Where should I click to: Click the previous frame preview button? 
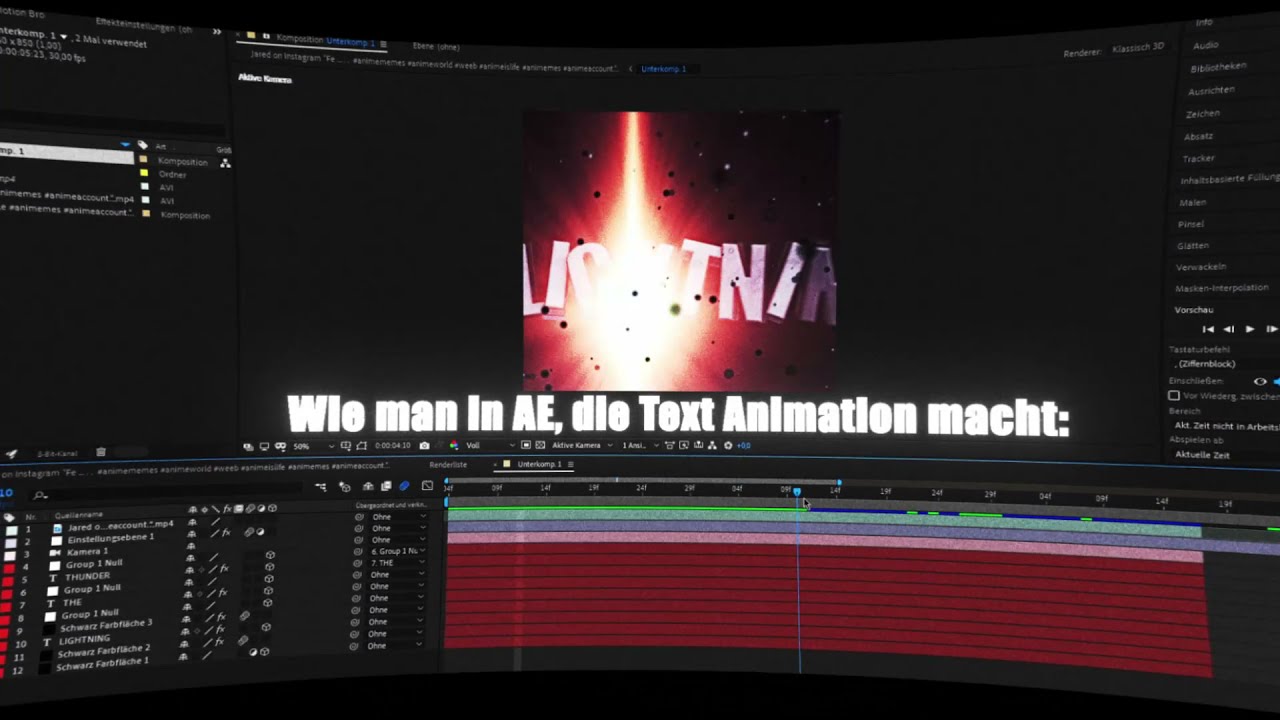pyautogui.click(x=1229, y=329)
